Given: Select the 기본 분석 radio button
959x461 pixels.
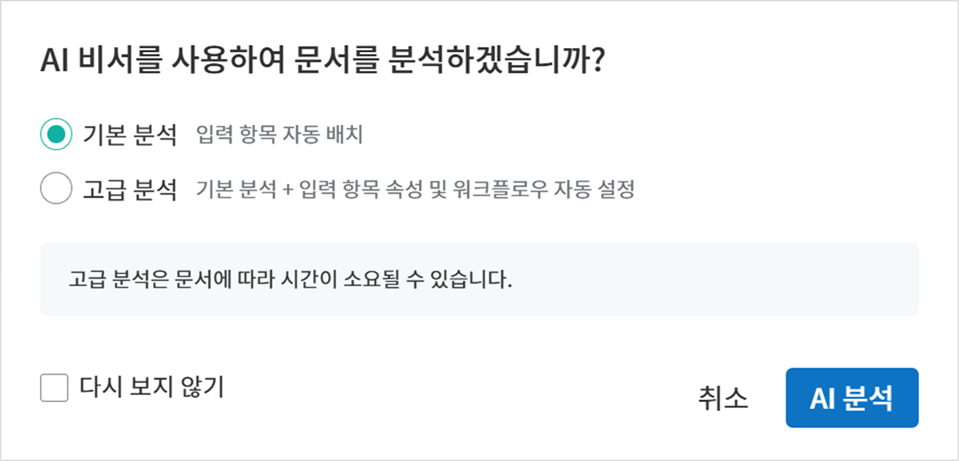Looking at the screenshot, I should [56, 134].
